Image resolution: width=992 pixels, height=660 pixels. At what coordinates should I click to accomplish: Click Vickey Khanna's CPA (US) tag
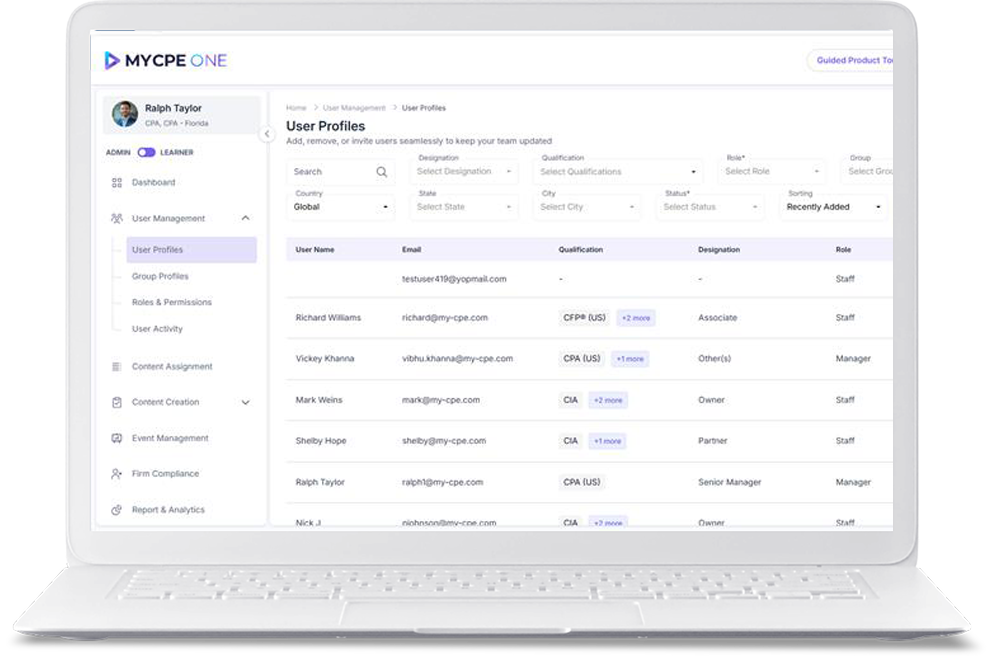[581, 359]
